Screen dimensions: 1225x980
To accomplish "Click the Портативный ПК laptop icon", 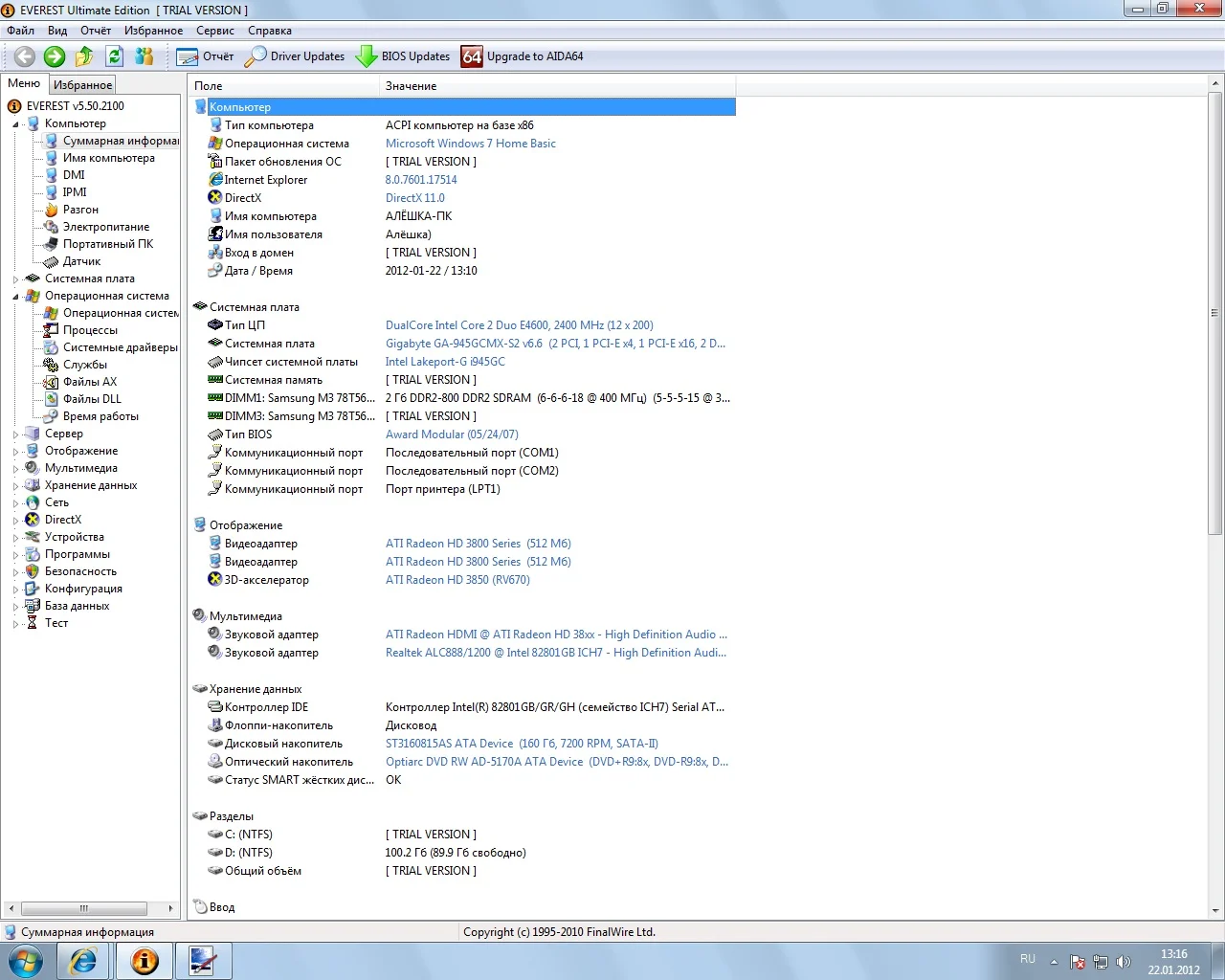I will pyautogui.click(x=52, y=244).
